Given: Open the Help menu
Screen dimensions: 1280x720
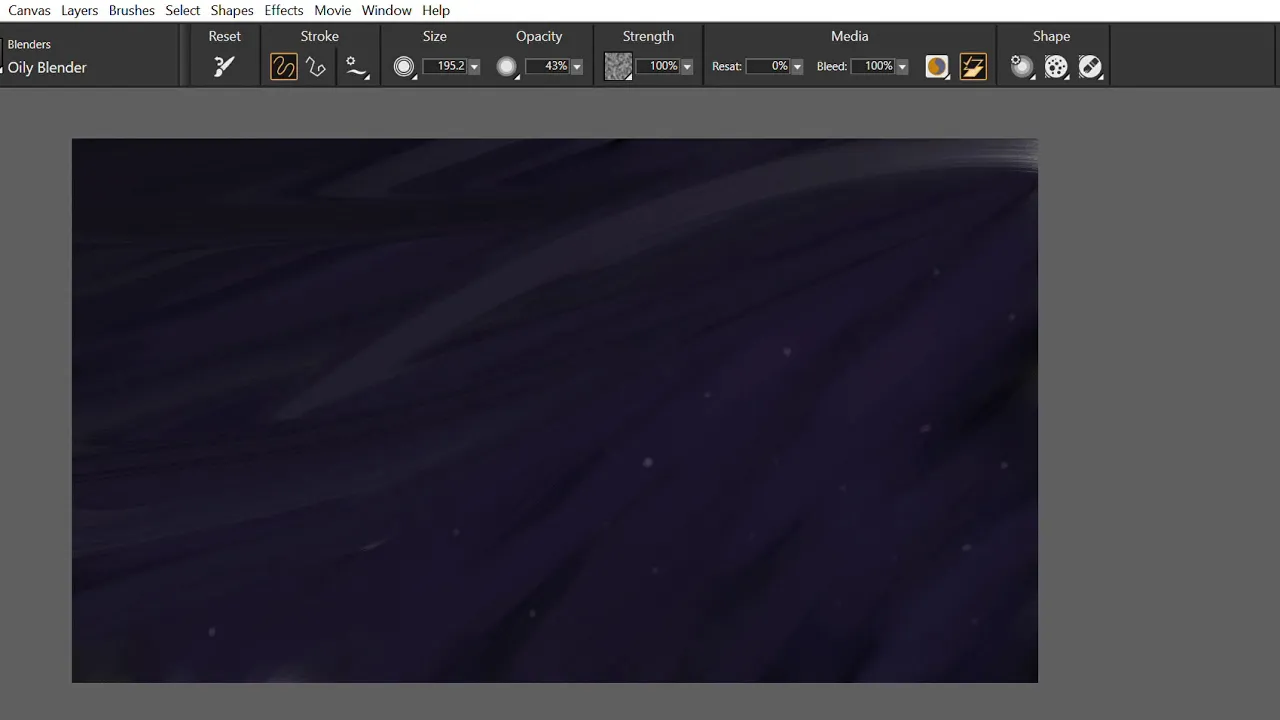Looking at the screenshot, I should pyautogui.click(x=435, y=10).
